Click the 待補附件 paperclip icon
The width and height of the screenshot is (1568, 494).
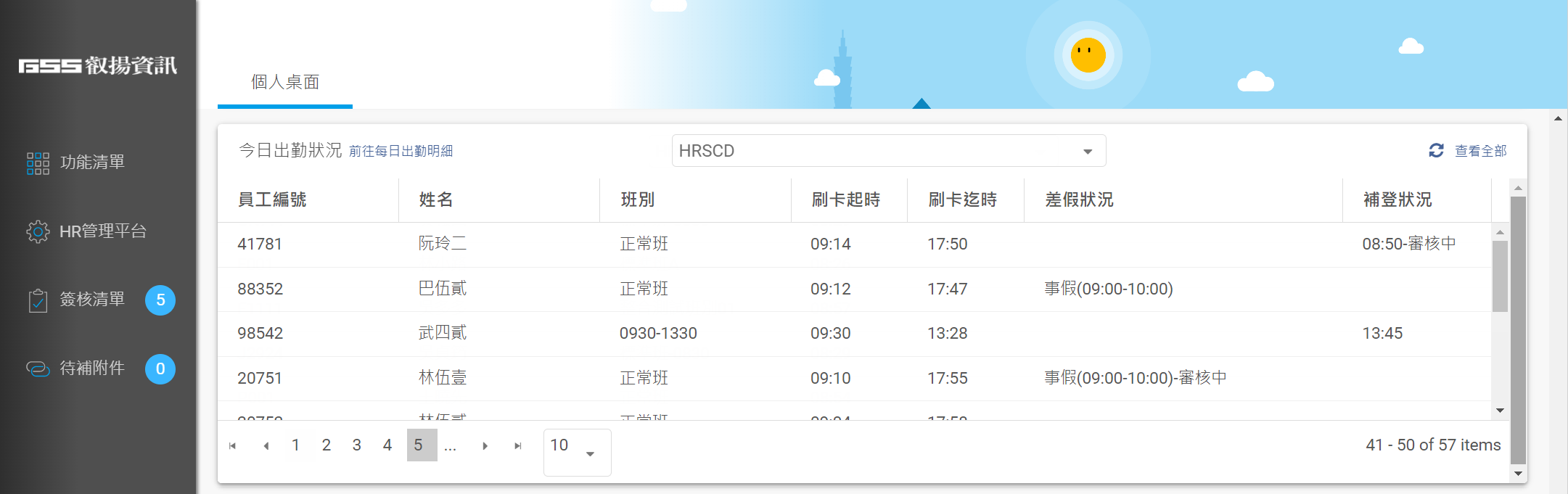tap(38, 369)
